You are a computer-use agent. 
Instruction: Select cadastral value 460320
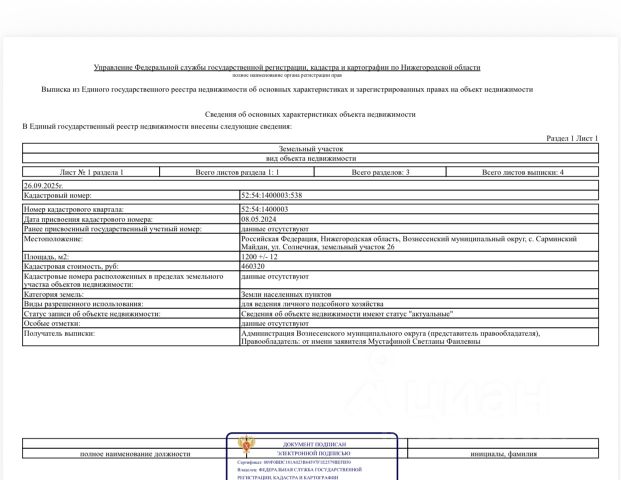coord(253,267)
